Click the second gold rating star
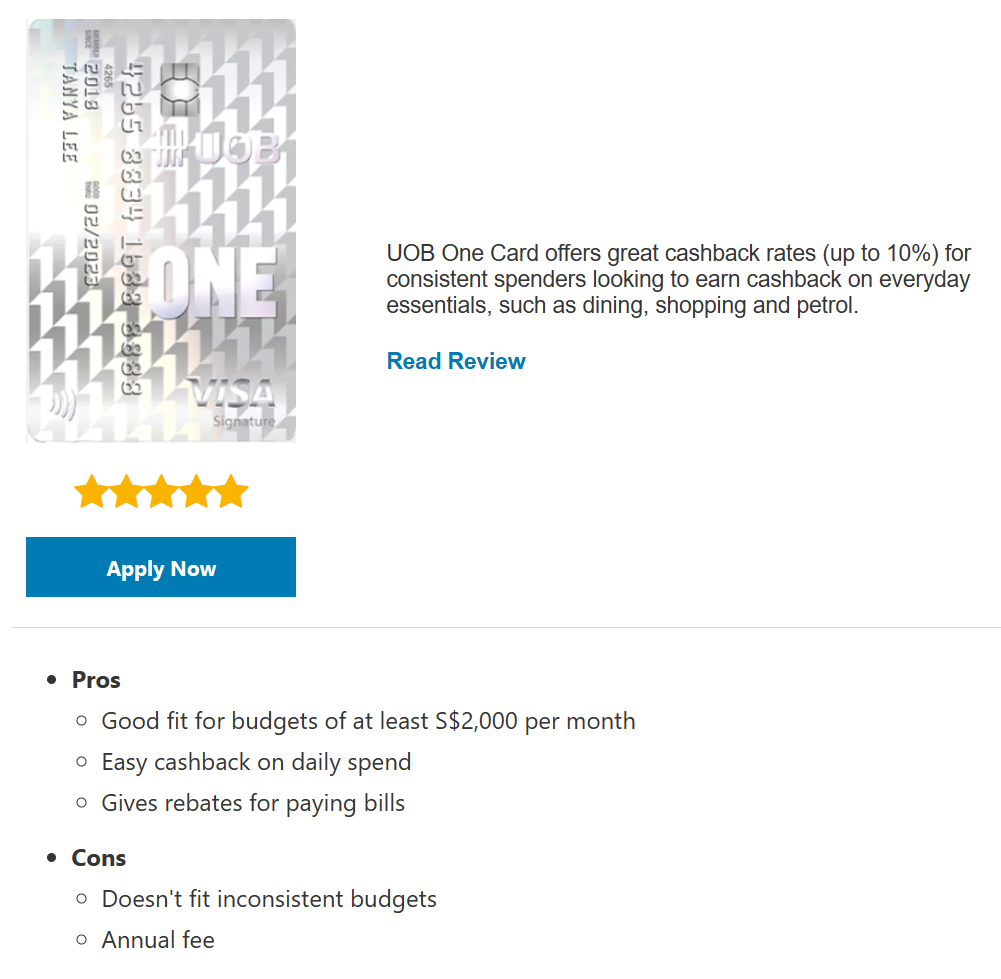Screen dimensions: 1001x979 126,492
